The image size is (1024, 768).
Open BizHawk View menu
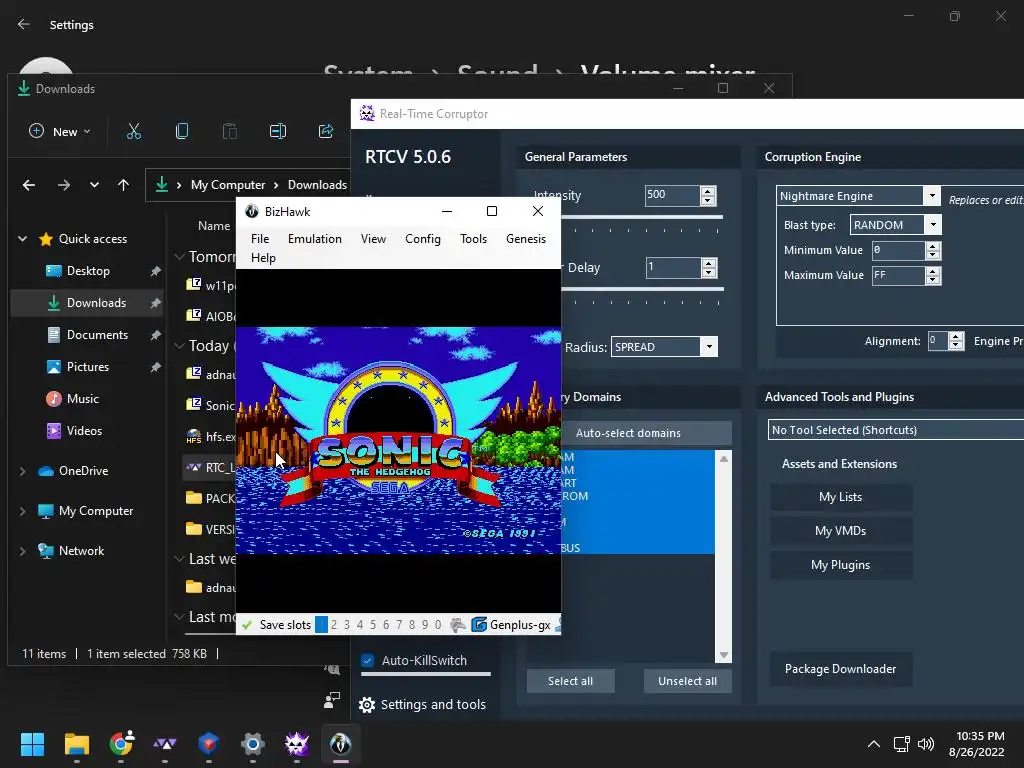pyautogui.click(x=374, y=239)
